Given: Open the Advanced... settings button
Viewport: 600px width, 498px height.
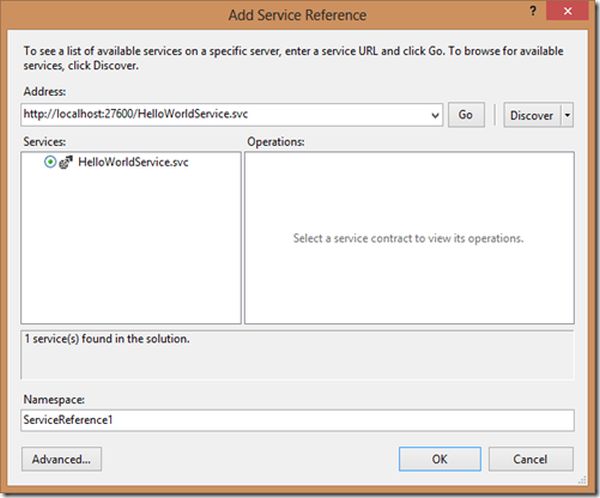Looking at the screenshot, I should [x=62, y=459].
